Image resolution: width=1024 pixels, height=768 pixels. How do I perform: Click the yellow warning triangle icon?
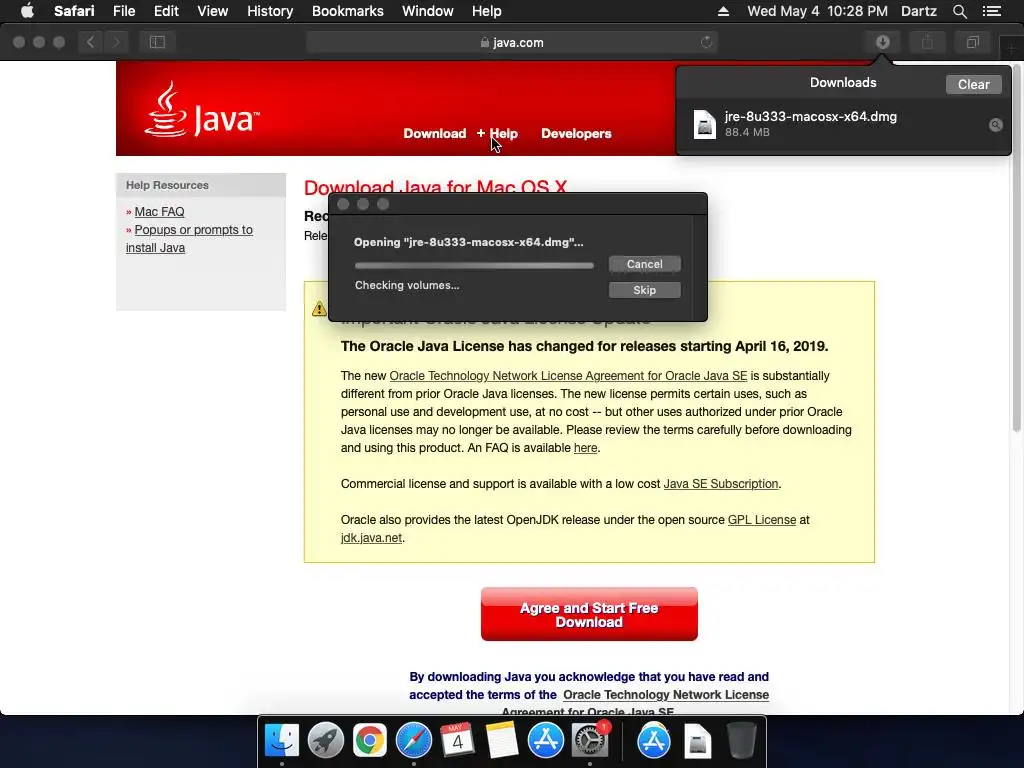[x=319, y=309]
